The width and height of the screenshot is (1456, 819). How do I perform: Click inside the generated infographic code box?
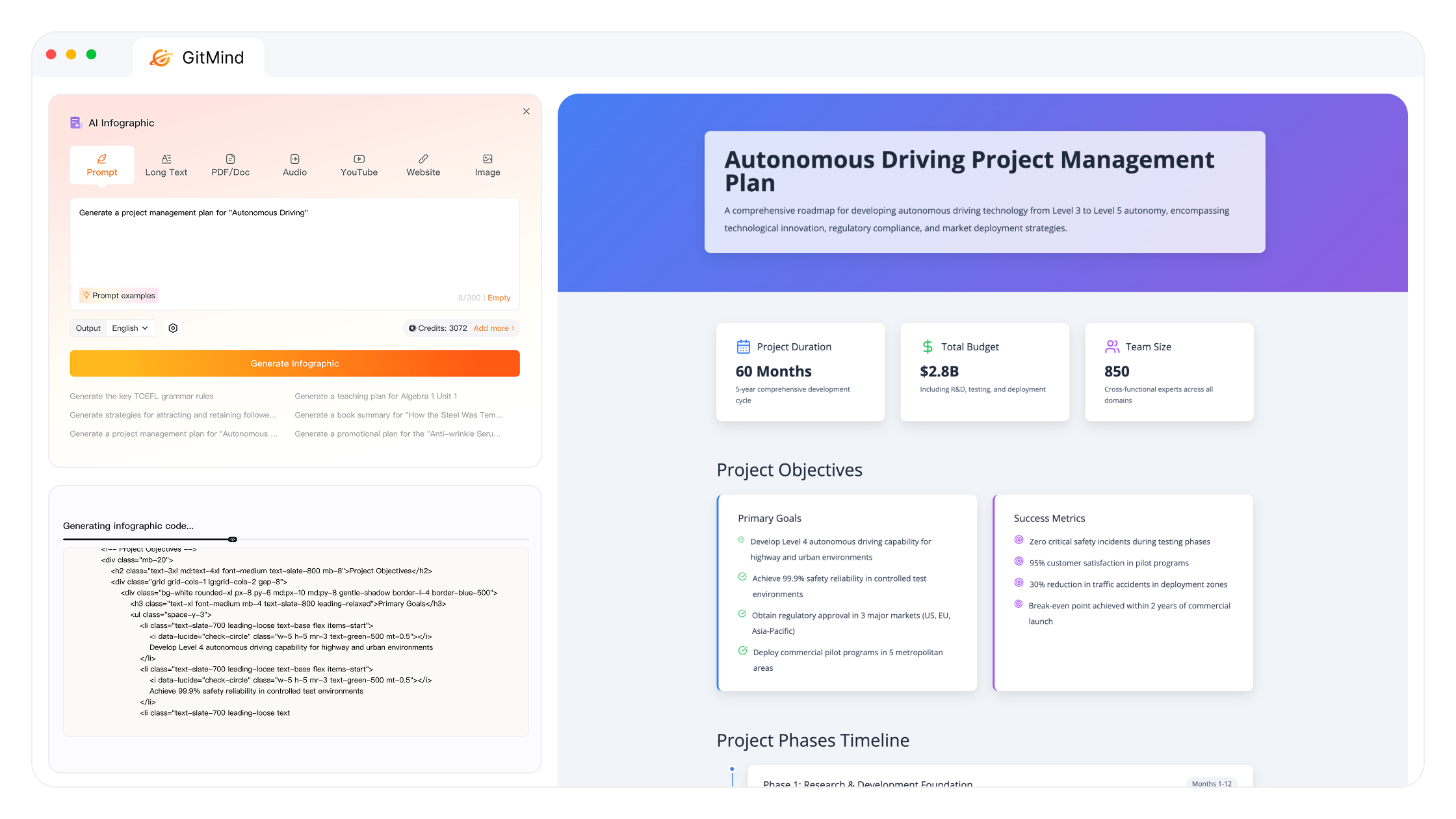click(296, 642)
